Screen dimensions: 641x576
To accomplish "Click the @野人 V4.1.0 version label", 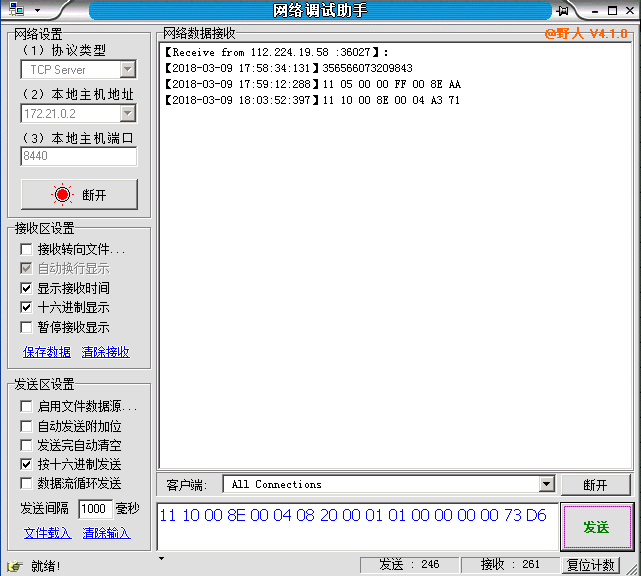I will coord(586,34).
